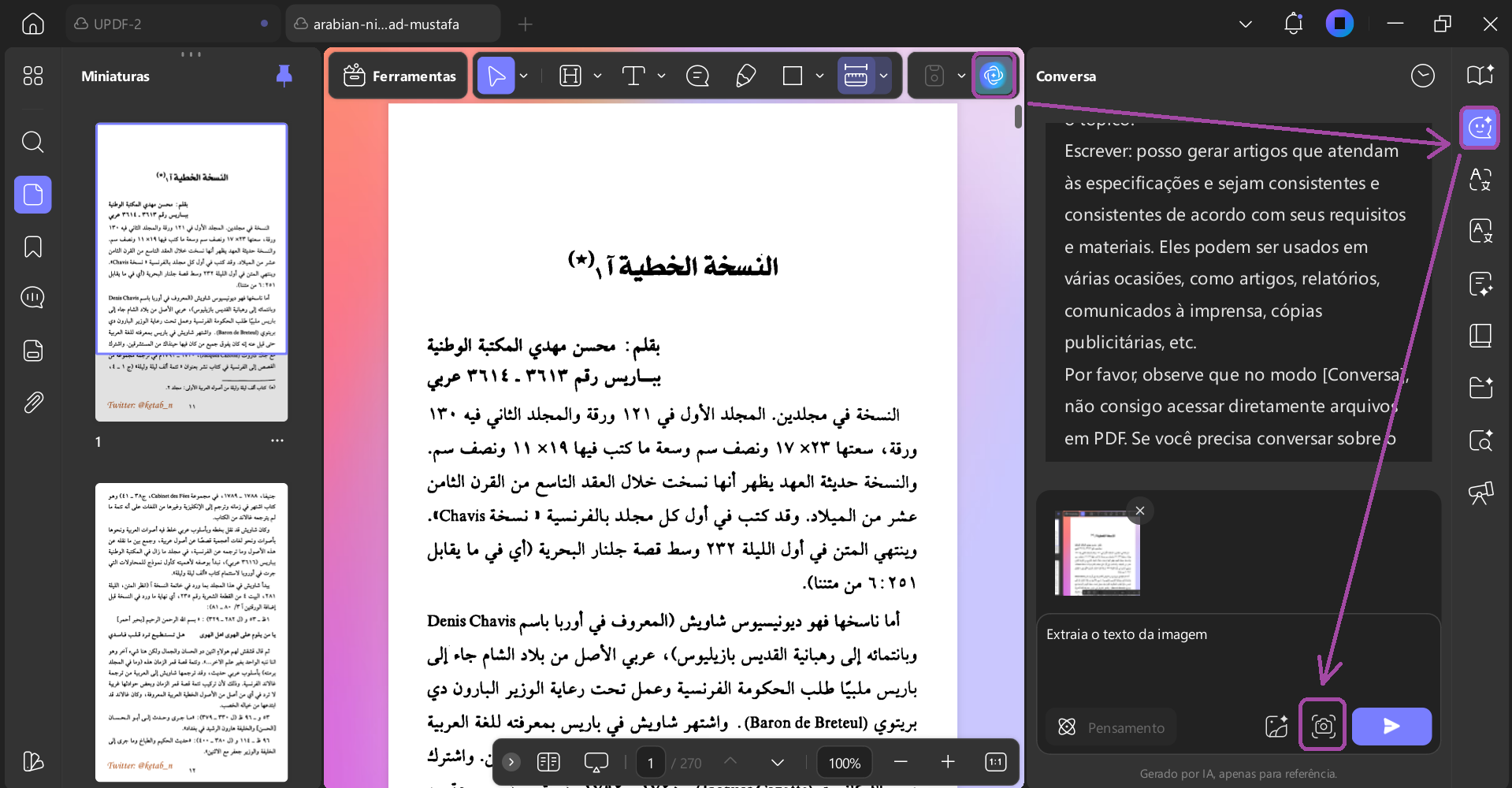Open the AI folder batch icon
Viewport: 1512px width, 788px height.
click(1480, 388)
